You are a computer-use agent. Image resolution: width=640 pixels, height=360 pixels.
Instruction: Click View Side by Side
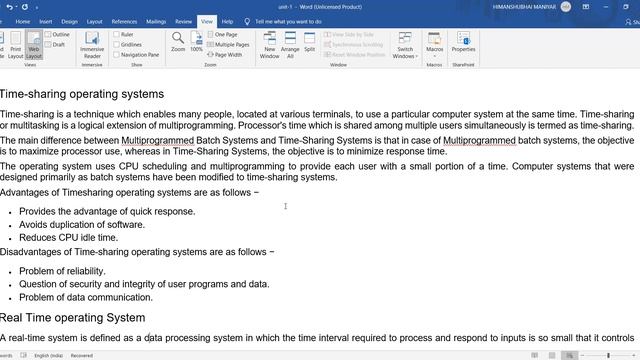point(349,34)
